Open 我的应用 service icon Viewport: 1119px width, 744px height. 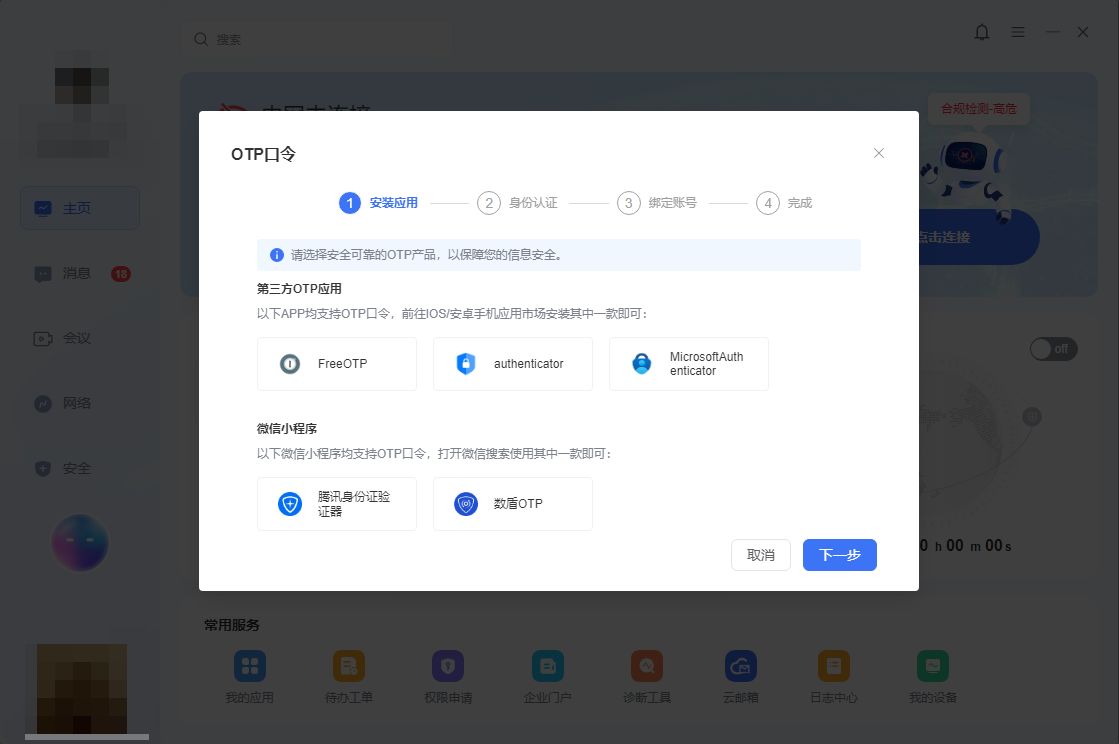point(250,677)
